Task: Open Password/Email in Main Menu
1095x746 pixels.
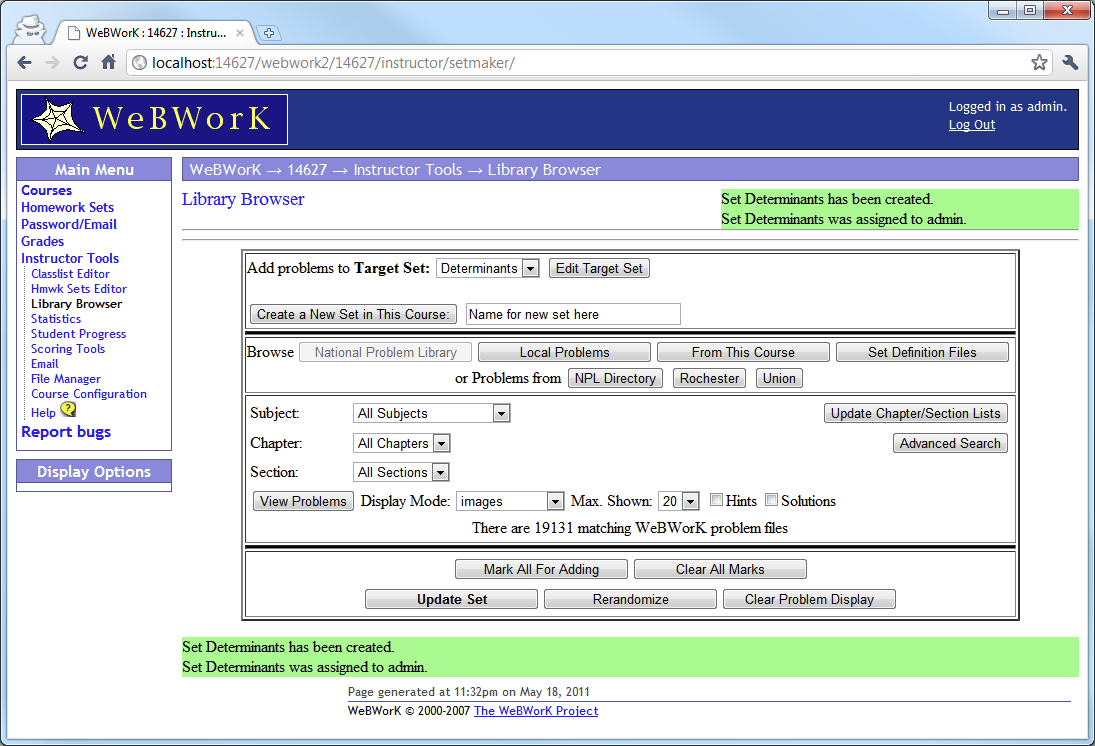Action: pos(68,224)
